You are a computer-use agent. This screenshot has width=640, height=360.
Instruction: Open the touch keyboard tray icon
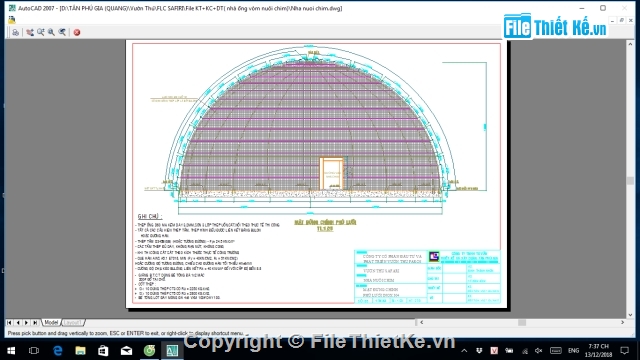(556, 351)
